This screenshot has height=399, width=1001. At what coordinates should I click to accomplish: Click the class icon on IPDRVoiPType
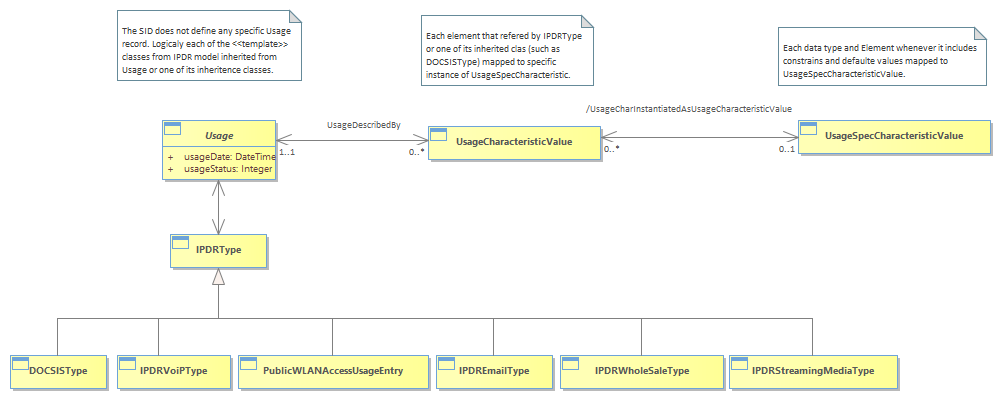click(129, 363)
